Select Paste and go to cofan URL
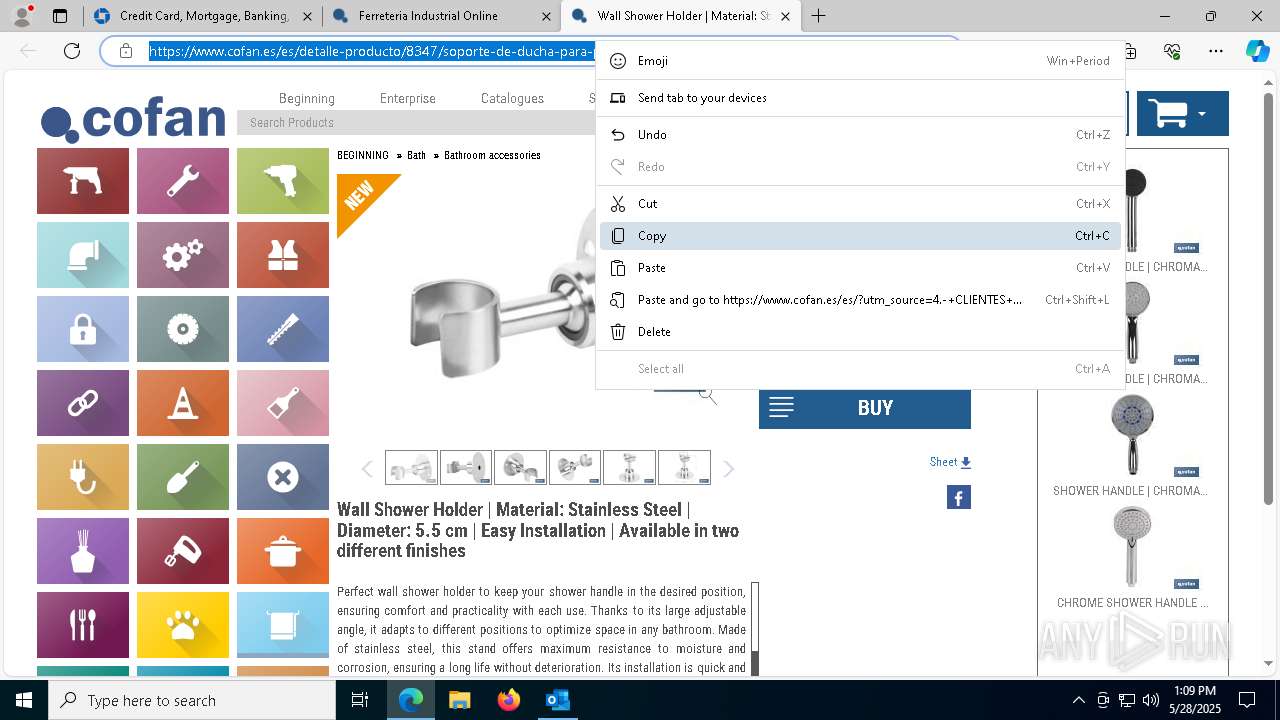1280x720 pixels. [x=860, y=300]
